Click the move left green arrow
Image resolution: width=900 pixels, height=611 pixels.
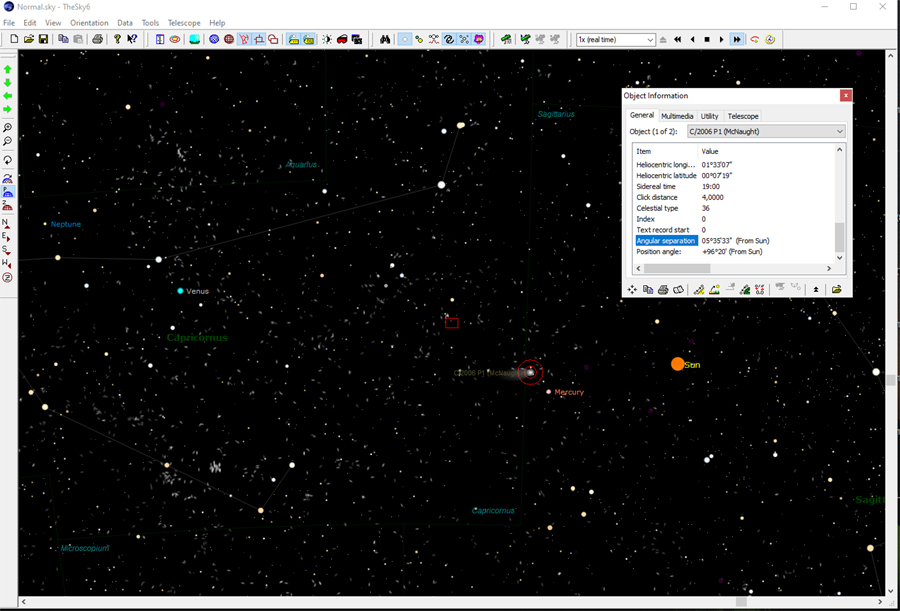(x=7, y=96)
